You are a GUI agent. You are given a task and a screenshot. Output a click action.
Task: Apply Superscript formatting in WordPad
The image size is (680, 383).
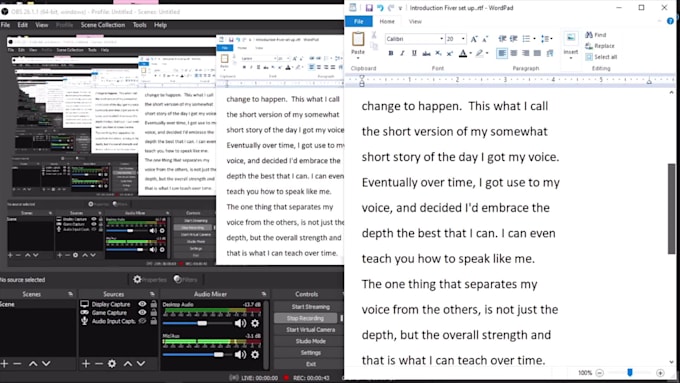[x=450, y=53]
